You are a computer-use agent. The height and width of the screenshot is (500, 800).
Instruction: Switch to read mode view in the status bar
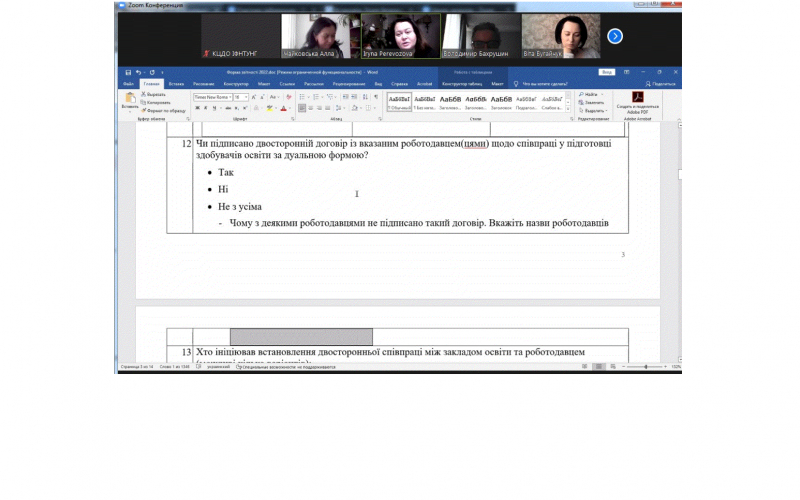585,367
